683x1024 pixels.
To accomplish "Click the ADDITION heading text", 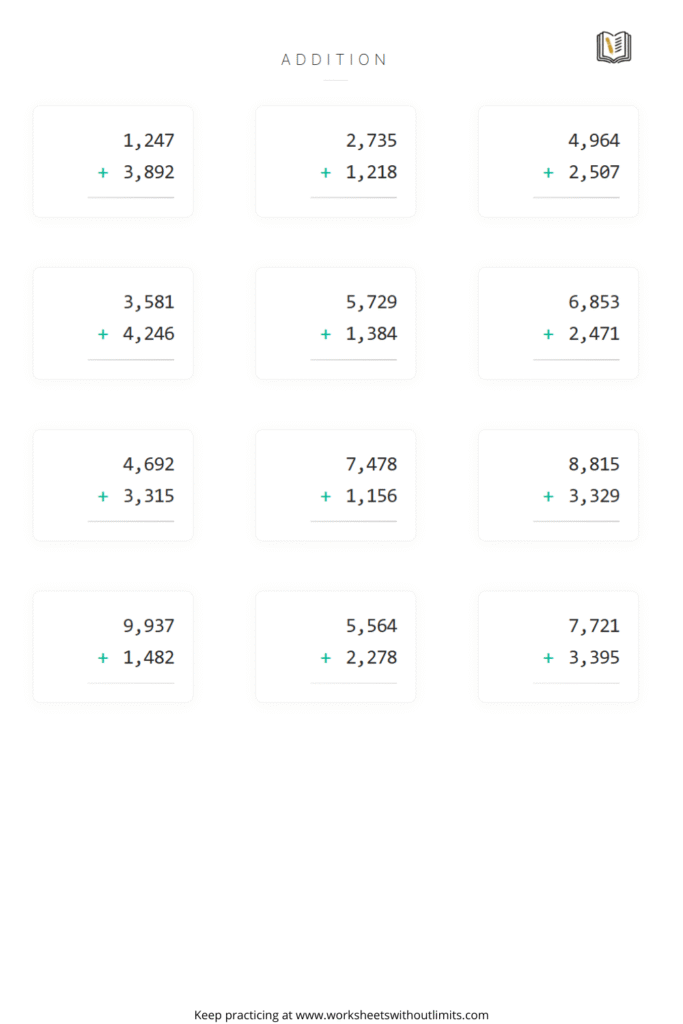I will click(x=335, y=60).
